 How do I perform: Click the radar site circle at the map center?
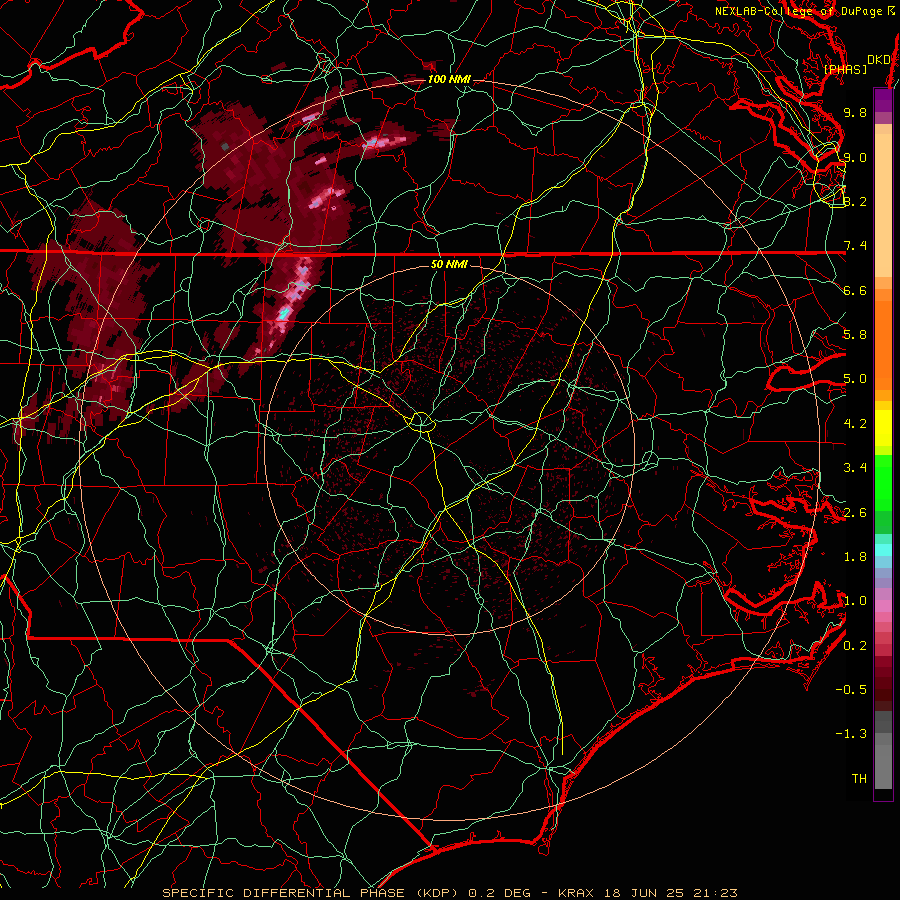click(x=421, y=422)
